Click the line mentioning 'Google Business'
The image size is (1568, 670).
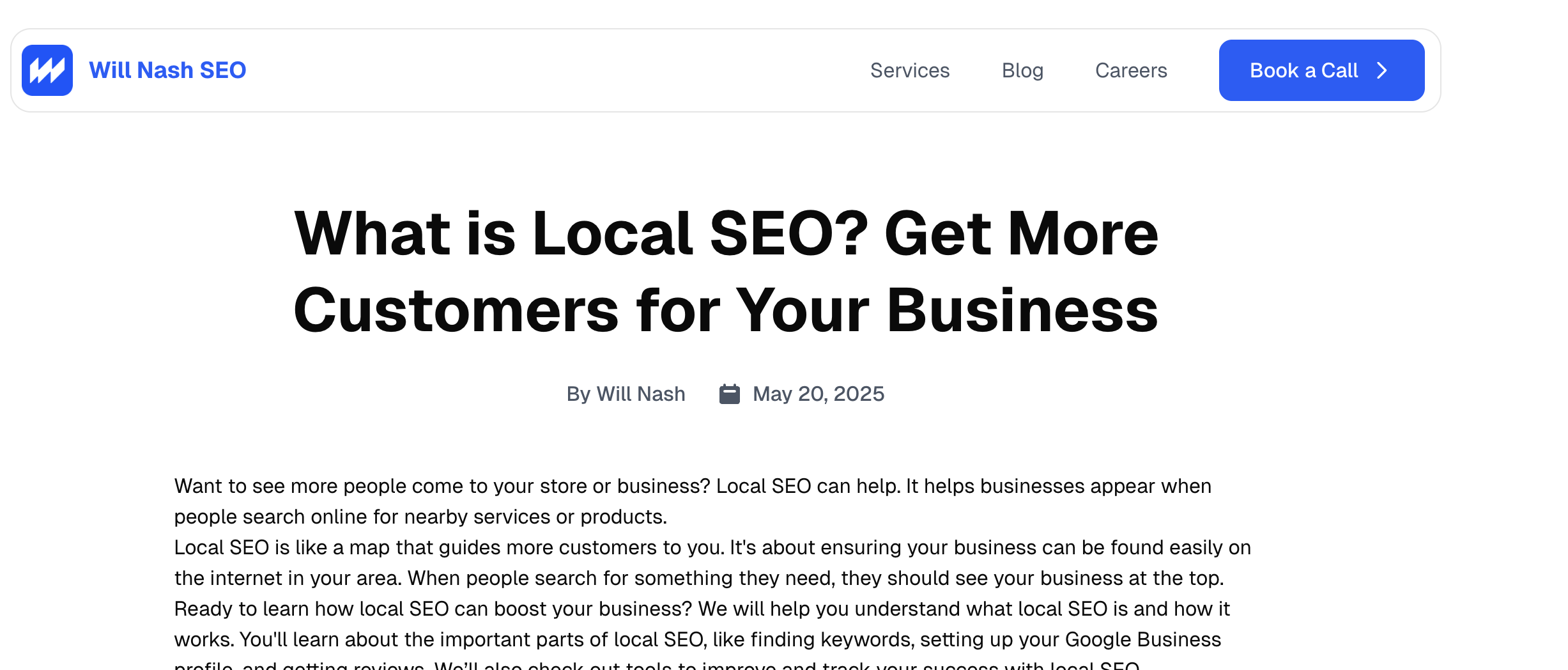point(698,639)
